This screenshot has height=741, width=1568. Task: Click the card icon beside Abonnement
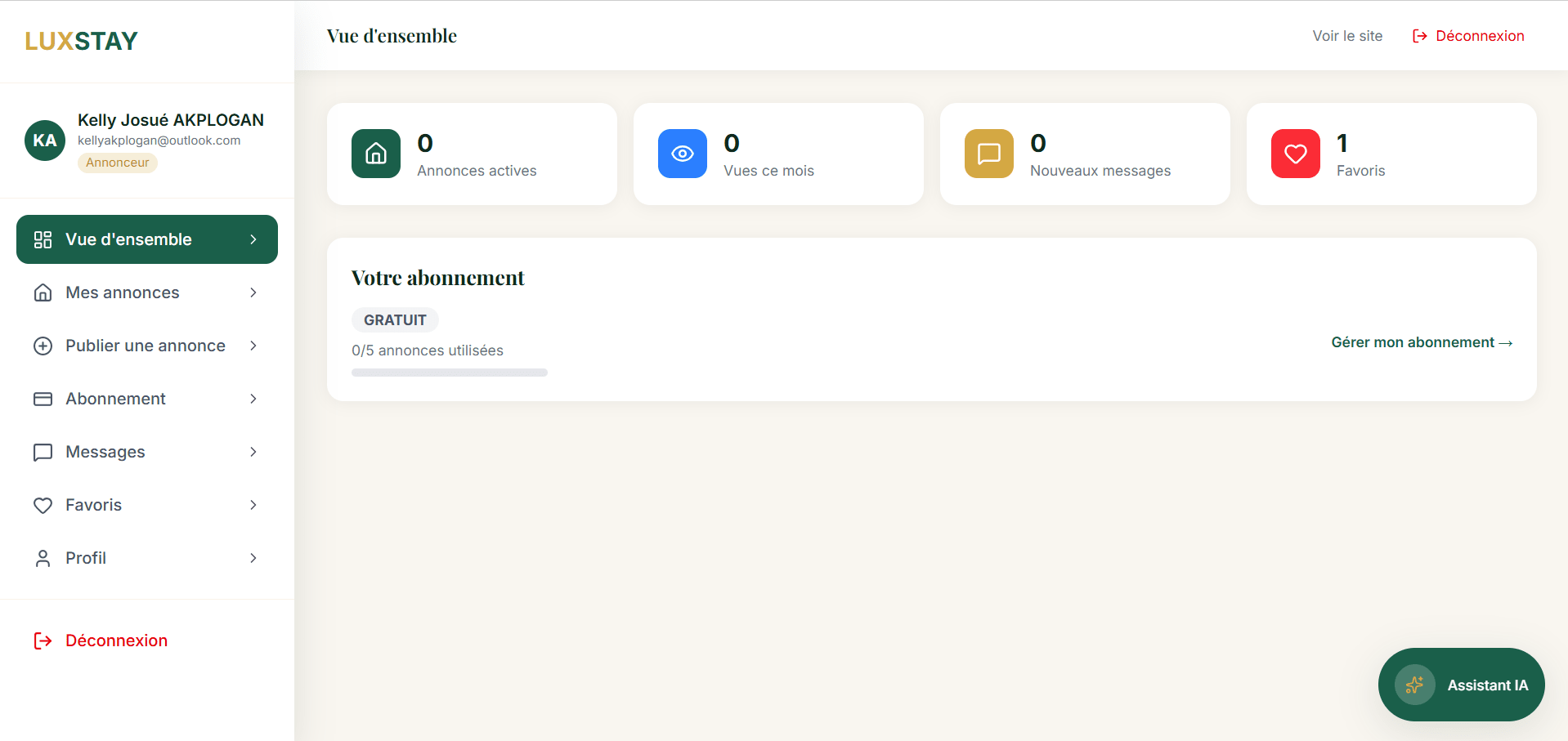[43, 399]
